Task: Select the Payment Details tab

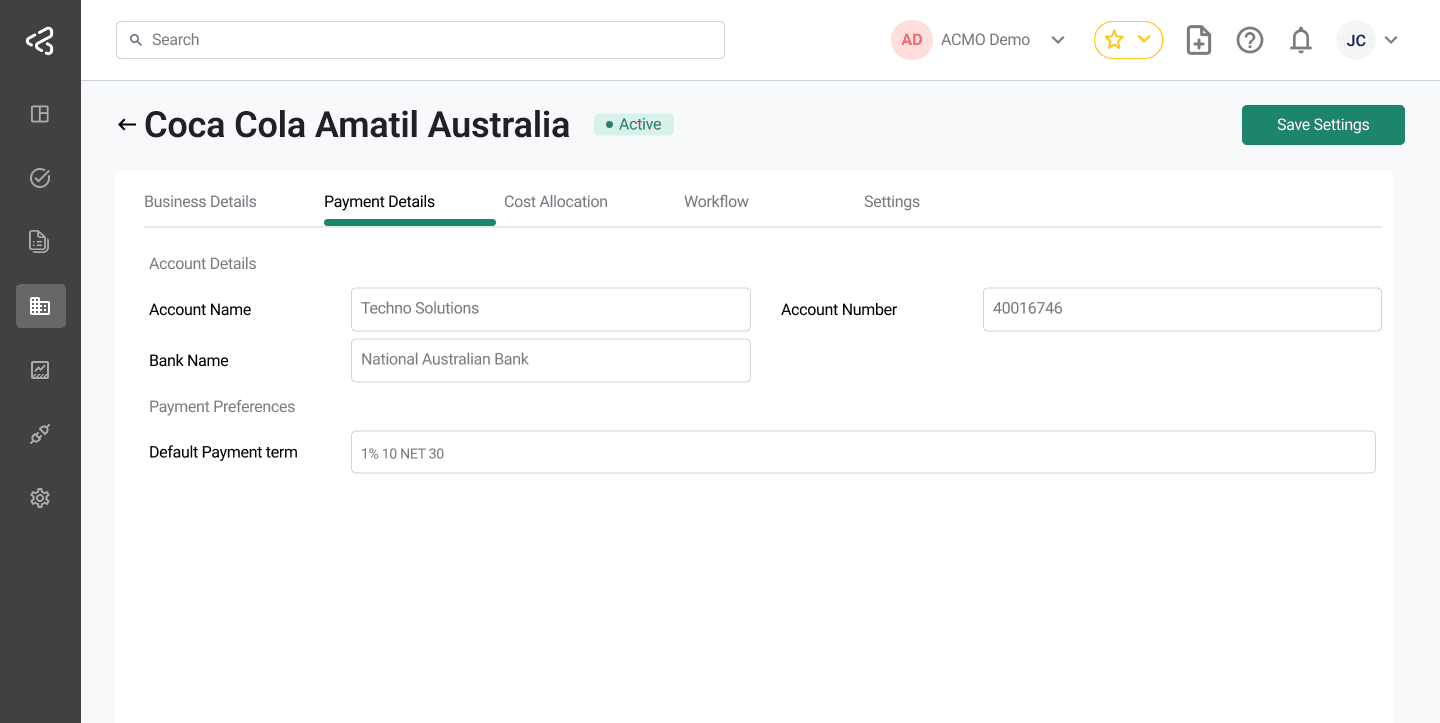Action: tap(379, 201)
